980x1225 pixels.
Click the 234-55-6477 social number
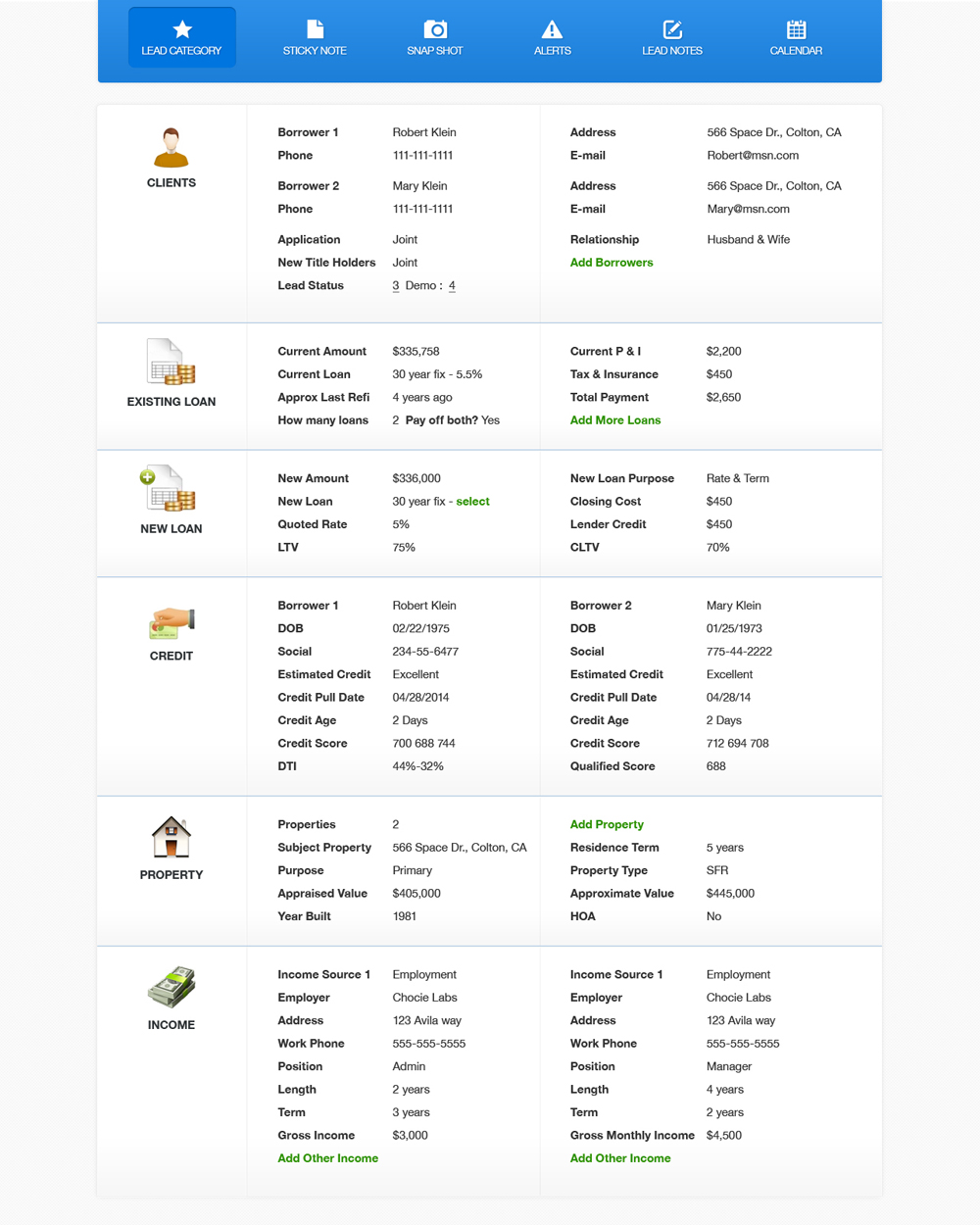425,652
